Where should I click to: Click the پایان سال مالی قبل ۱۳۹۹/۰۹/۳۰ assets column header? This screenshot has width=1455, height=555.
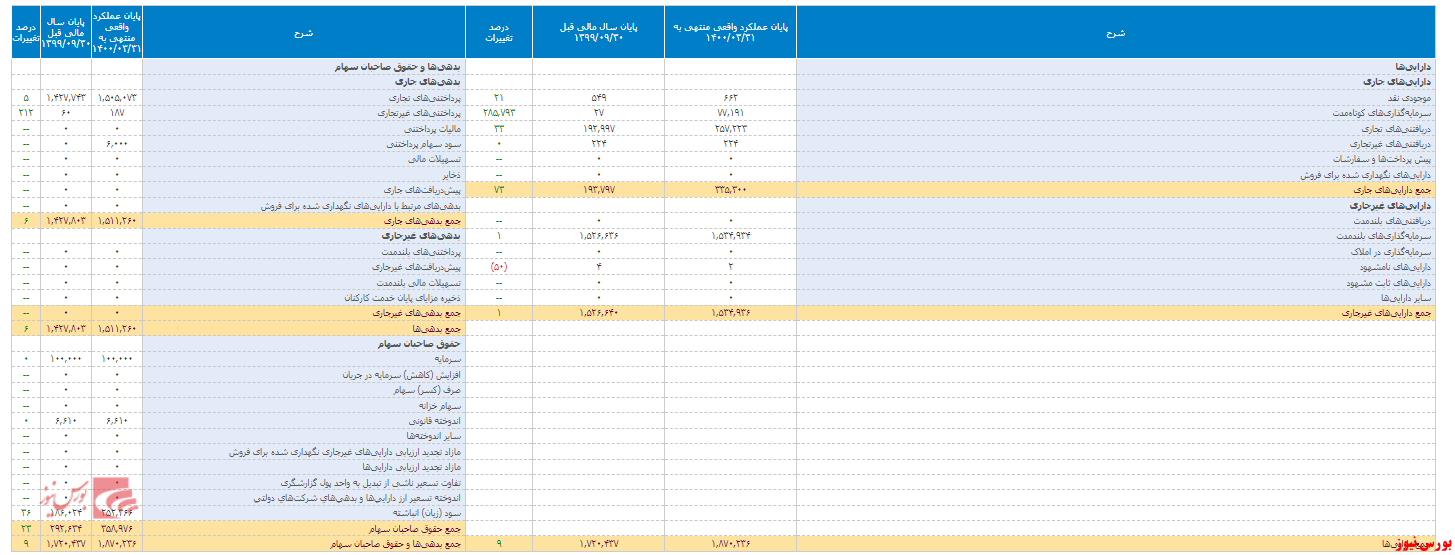[x=599, y=33]
